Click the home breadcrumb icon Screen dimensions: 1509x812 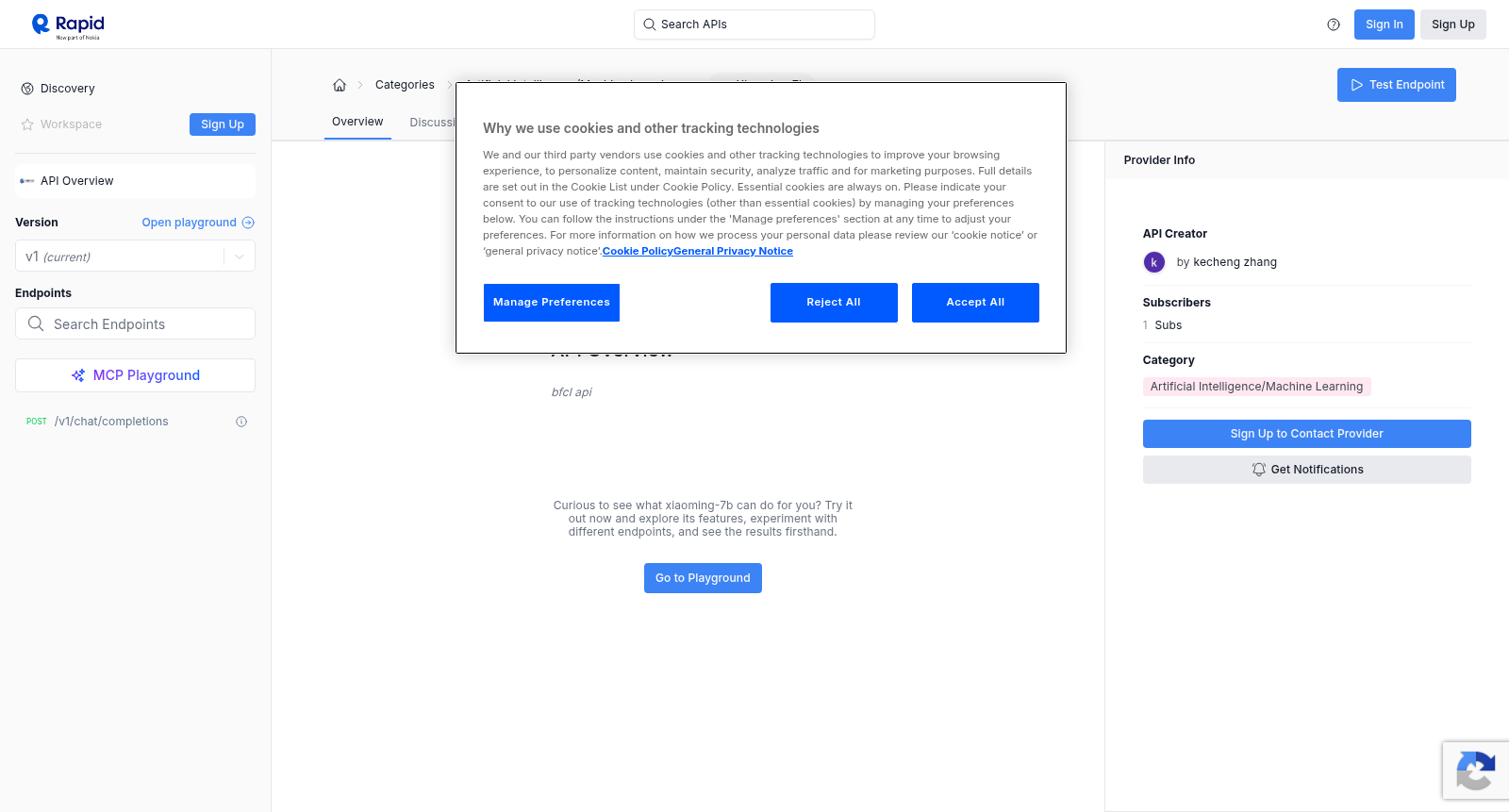(x=340, y=85)
